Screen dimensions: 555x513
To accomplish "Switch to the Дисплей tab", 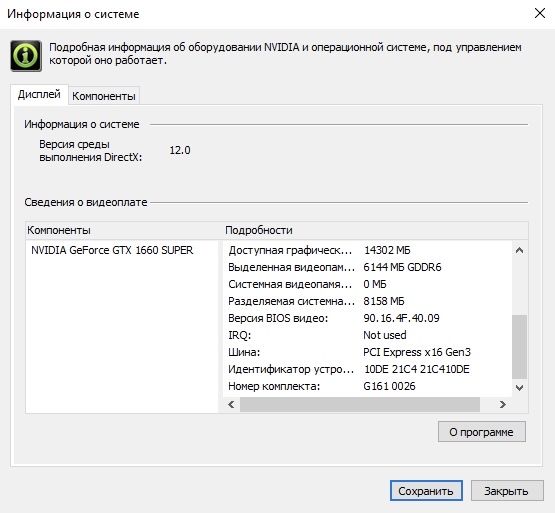I will pyautogui.click(x=39, y=95).
